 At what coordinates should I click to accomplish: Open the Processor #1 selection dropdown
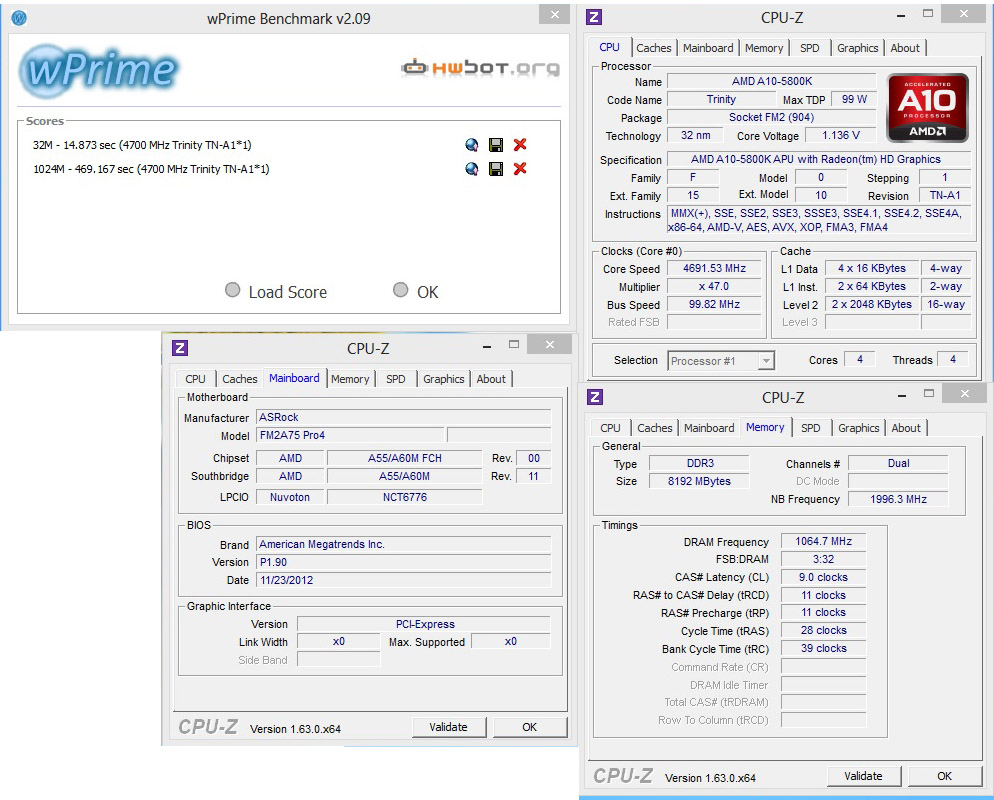(721, 361)
